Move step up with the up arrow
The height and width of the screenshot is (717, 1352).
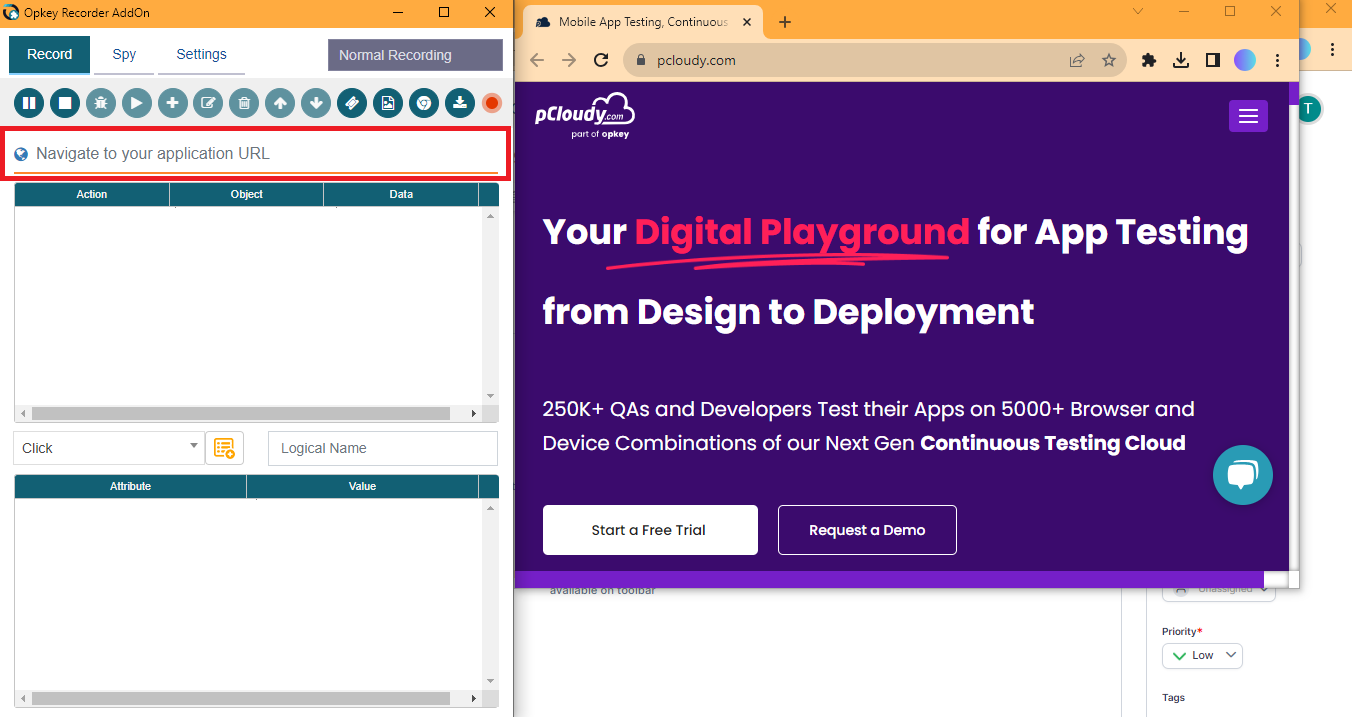(x=280, y=102)
